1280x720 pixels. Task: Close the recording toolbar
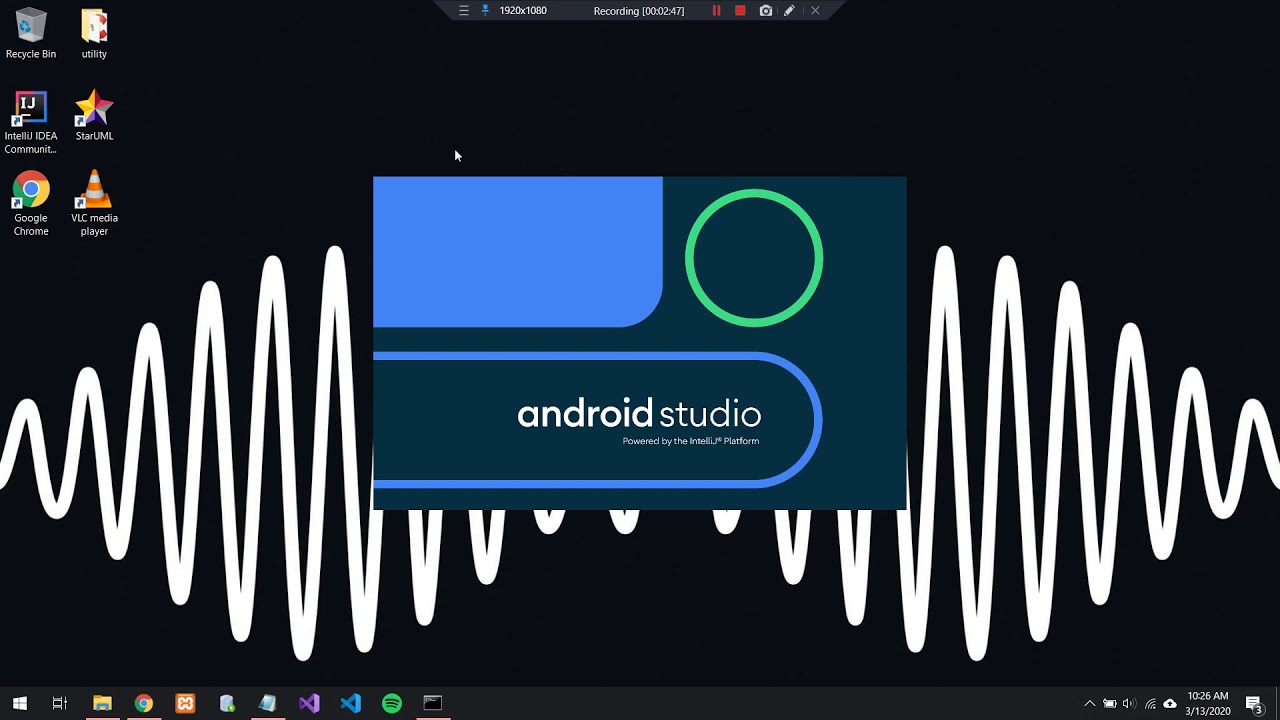pyautogui.click(x=815, y=10)
